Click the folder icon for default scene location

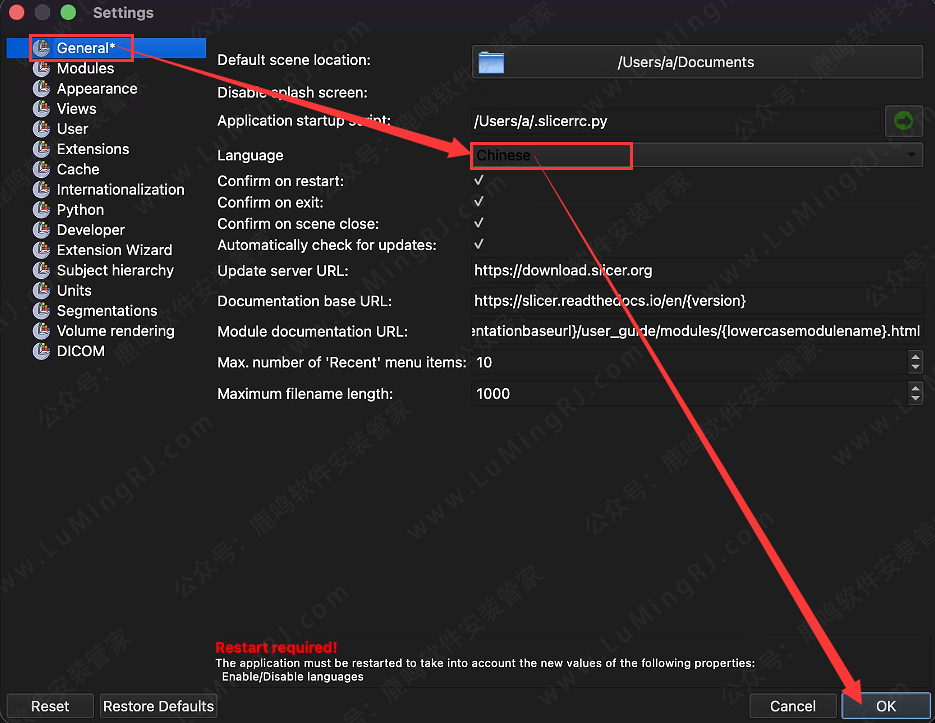click(x=491, y=62)
